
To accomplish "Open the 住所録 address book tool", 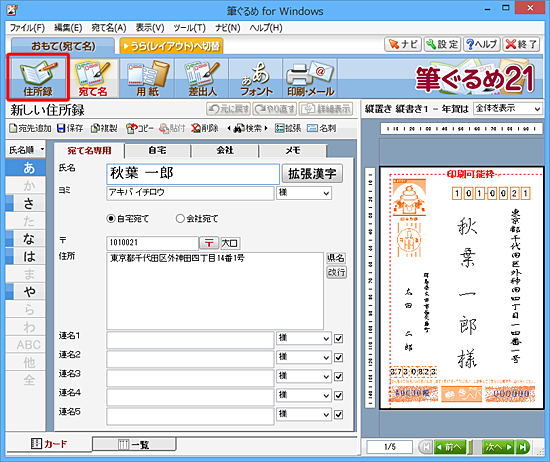I will click(38, 78).
